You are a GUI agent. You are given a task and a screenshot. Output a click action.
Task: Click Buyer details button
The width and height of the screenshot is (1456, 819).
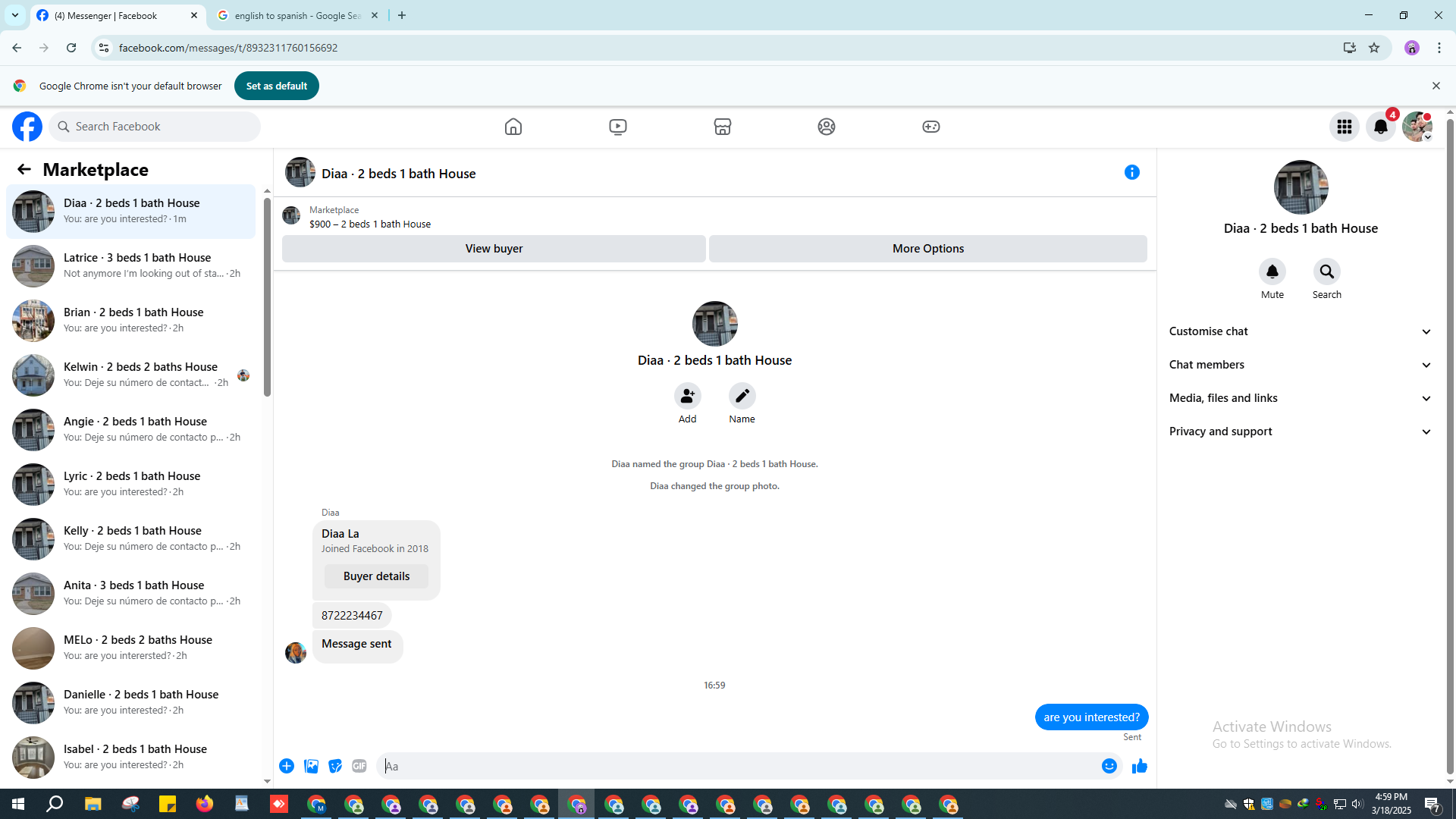(x=376, y=576)
